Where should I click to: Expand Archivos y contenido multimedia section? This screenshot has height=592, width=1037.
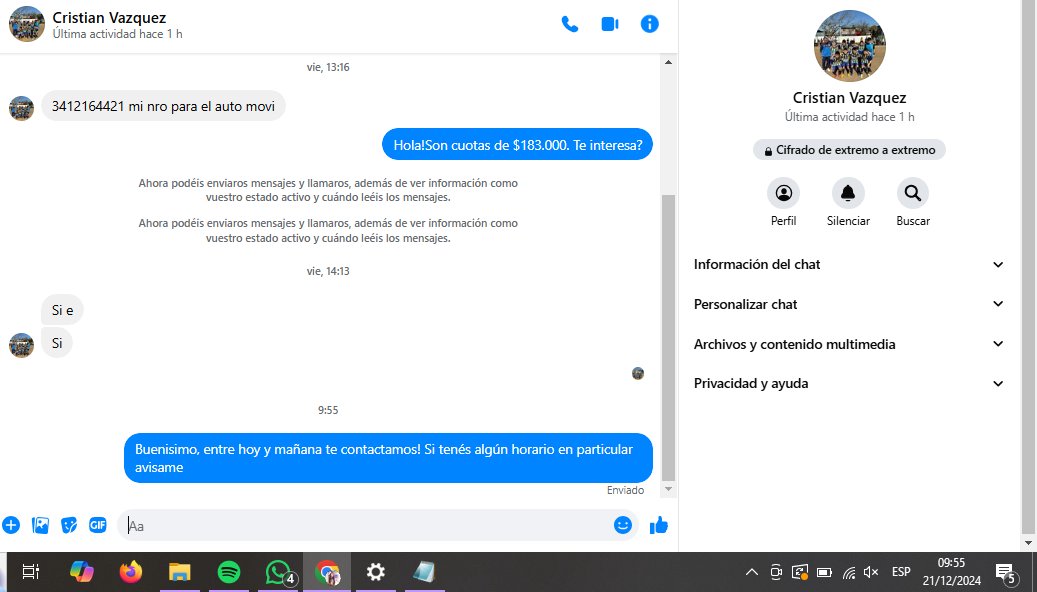(848, 344)
